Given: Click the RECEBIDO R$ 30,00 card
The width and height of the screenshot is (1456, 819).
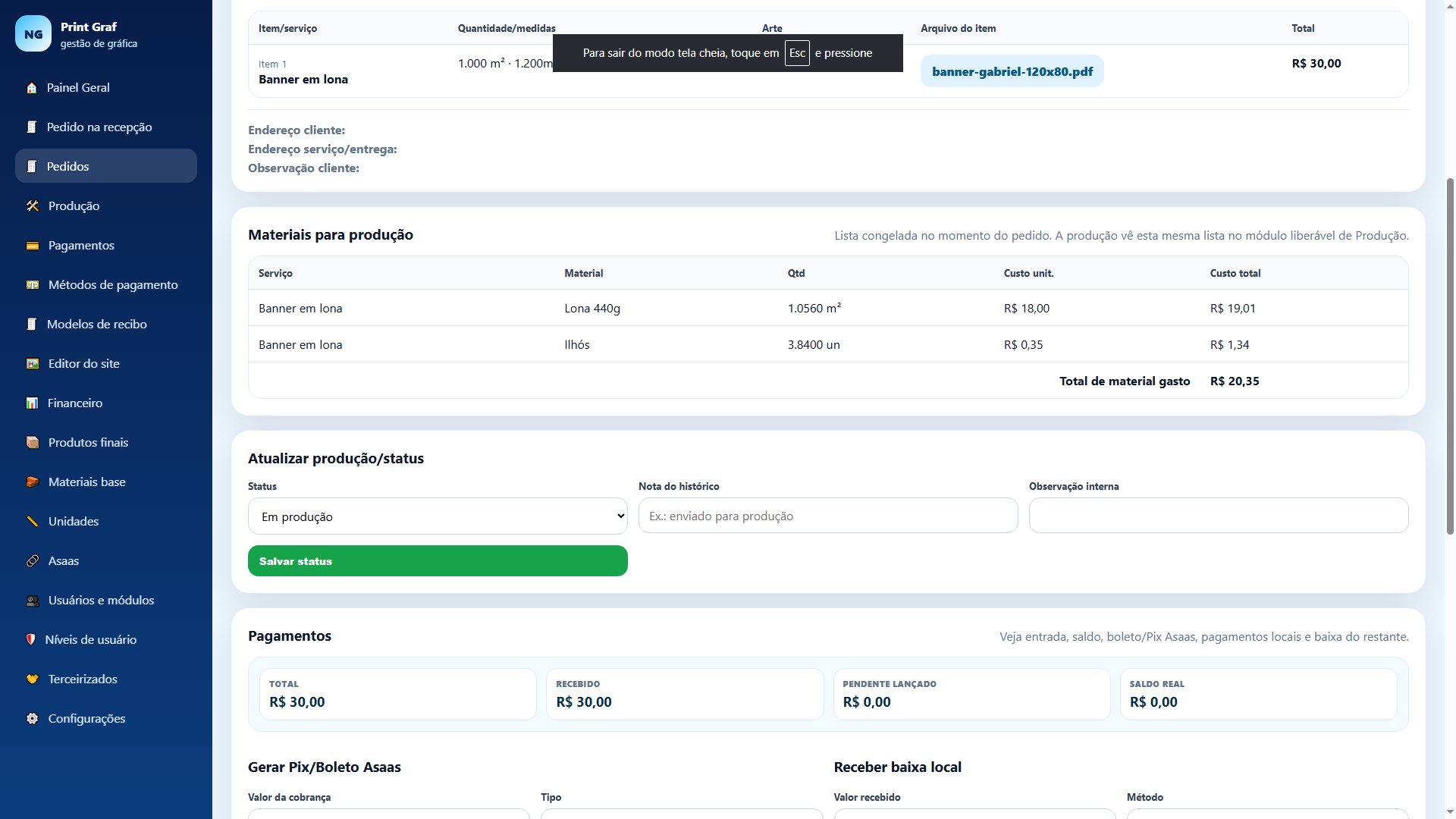Looking at the screenshot, I should click(x=685, y=695).
